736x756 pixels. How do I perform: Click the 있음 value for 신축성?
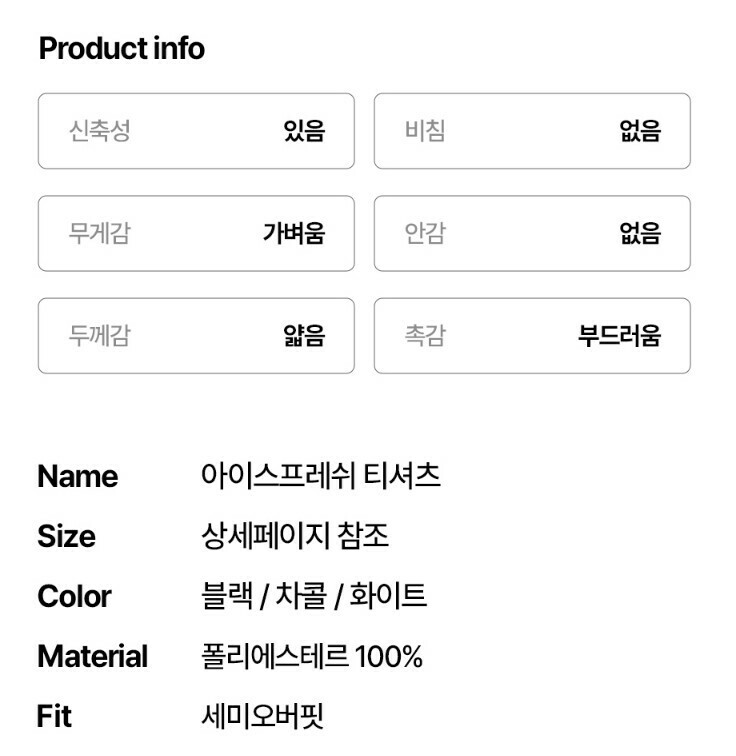(x=304, y=131)
